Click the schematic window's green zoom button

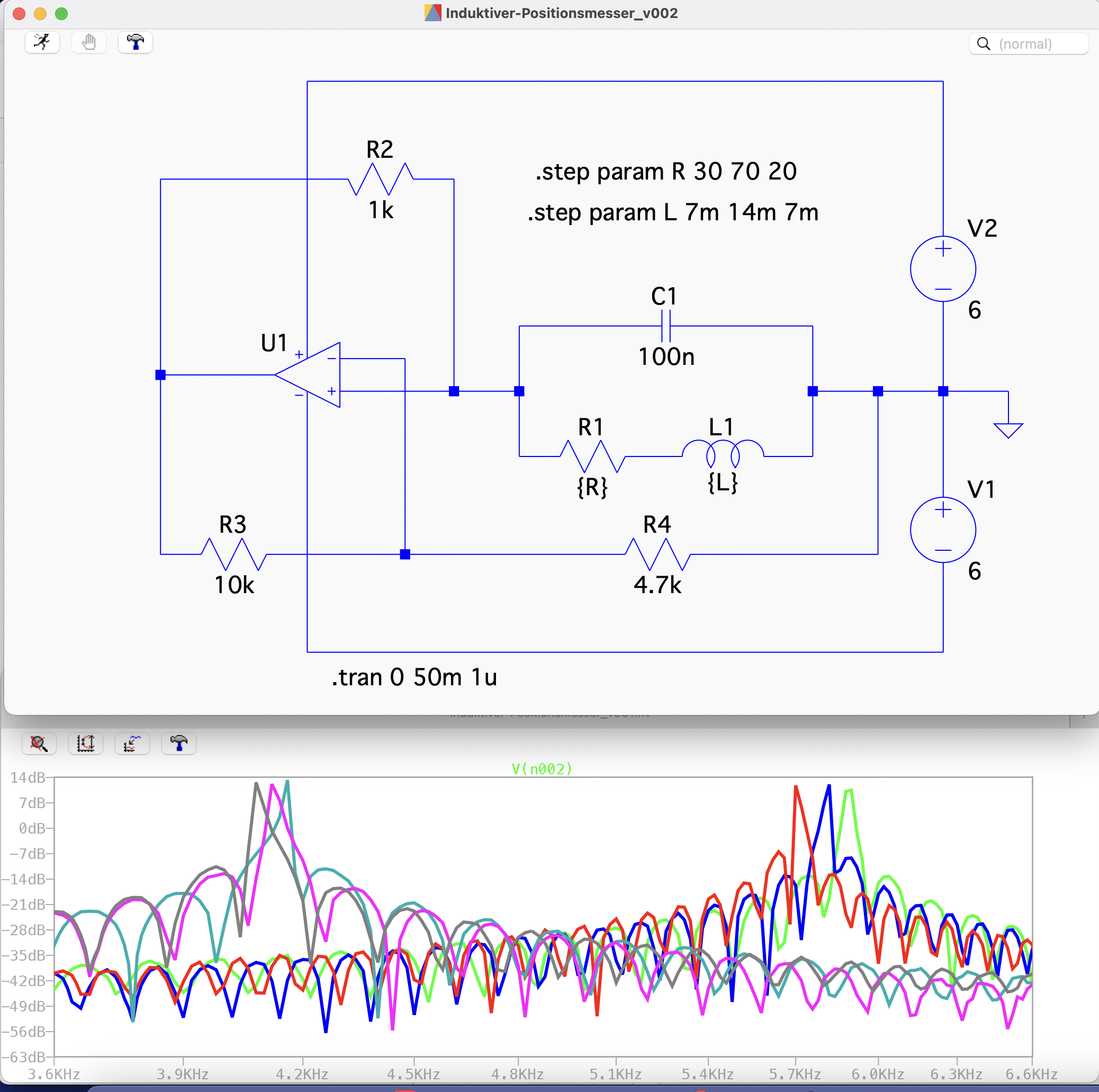click(x=61, y=14)
